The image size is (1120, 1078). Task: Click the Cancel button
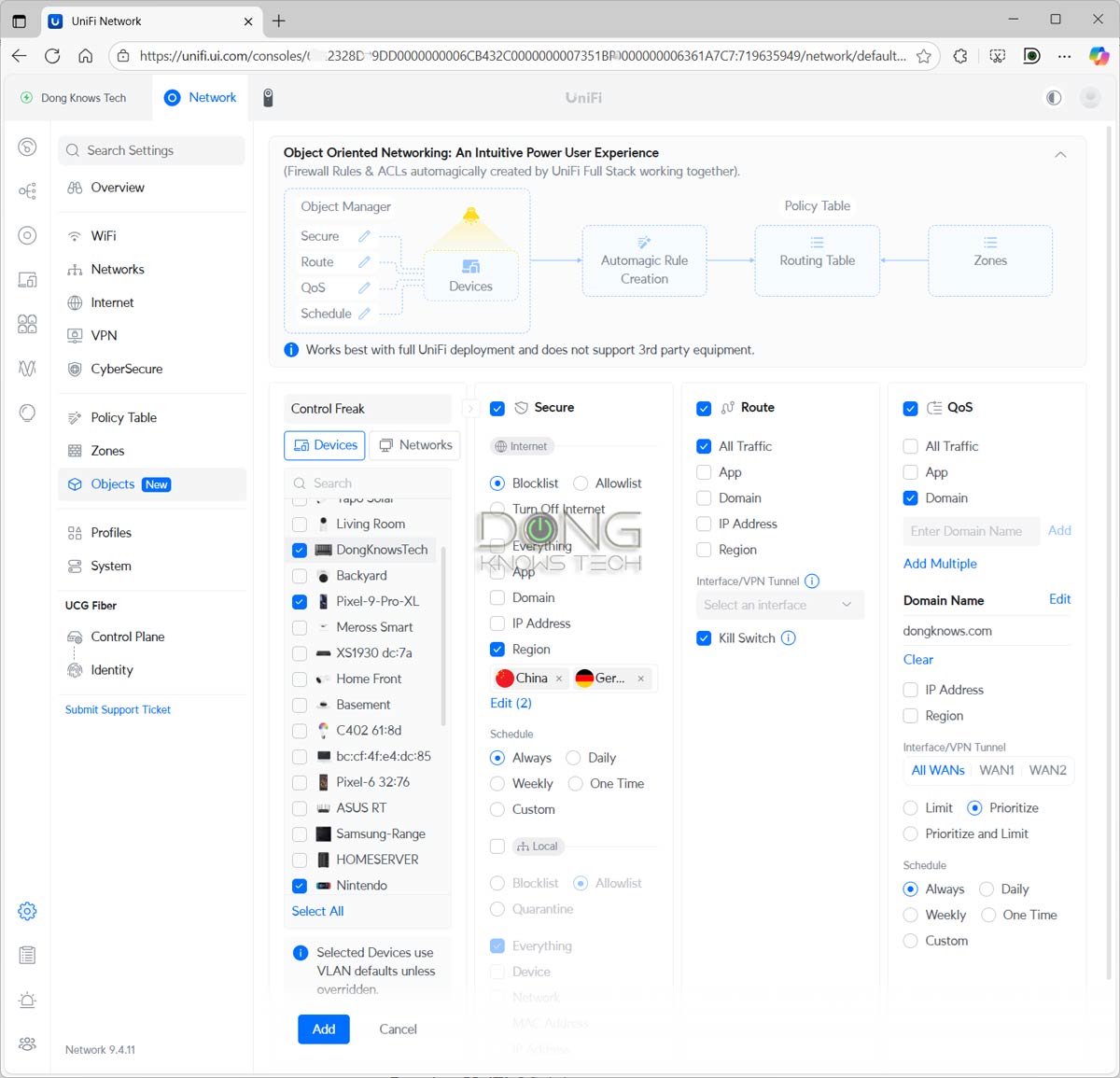[x=398, y=1029]
